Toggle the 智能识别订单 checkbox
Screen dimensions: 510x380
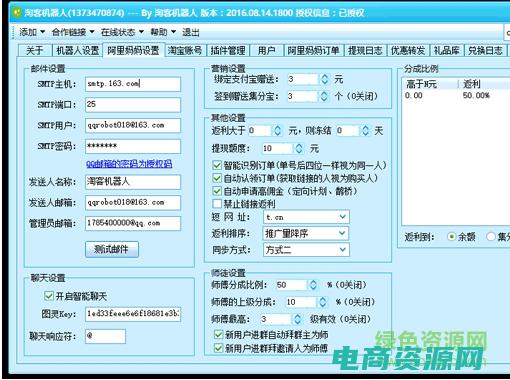217,165
